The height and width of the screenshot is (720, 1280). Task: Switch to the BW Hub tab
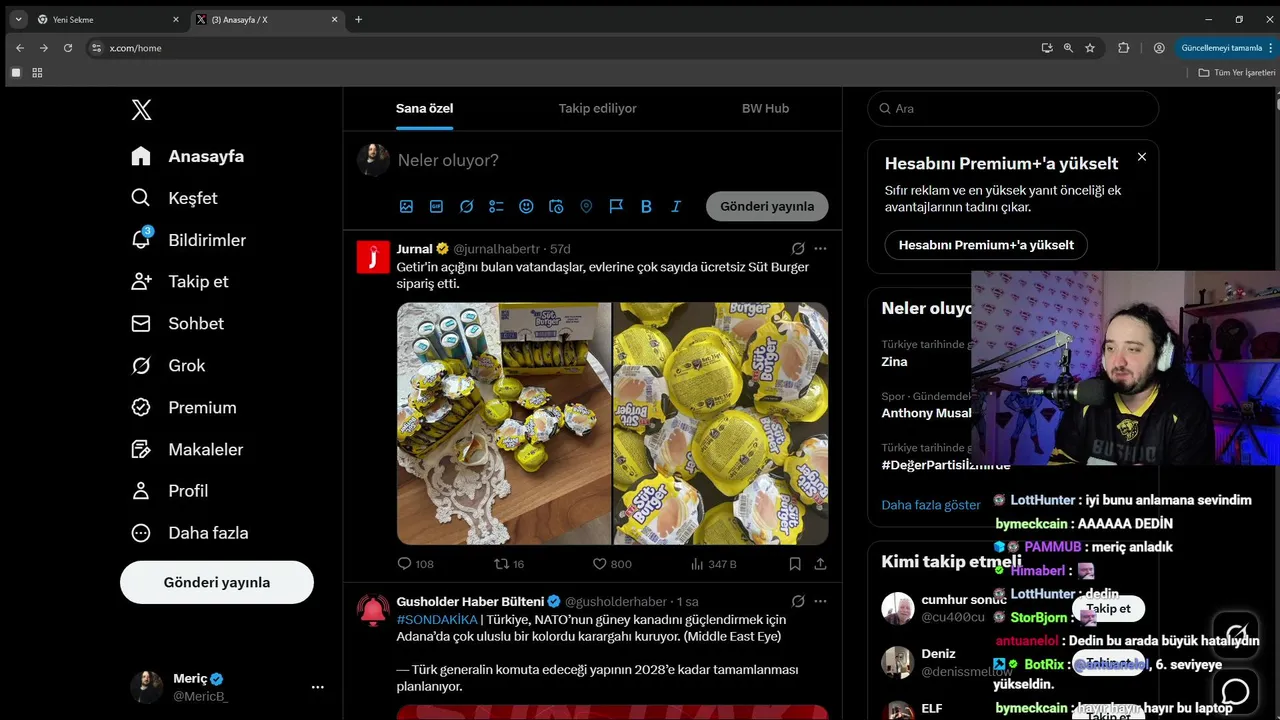[x=765, y=108]
